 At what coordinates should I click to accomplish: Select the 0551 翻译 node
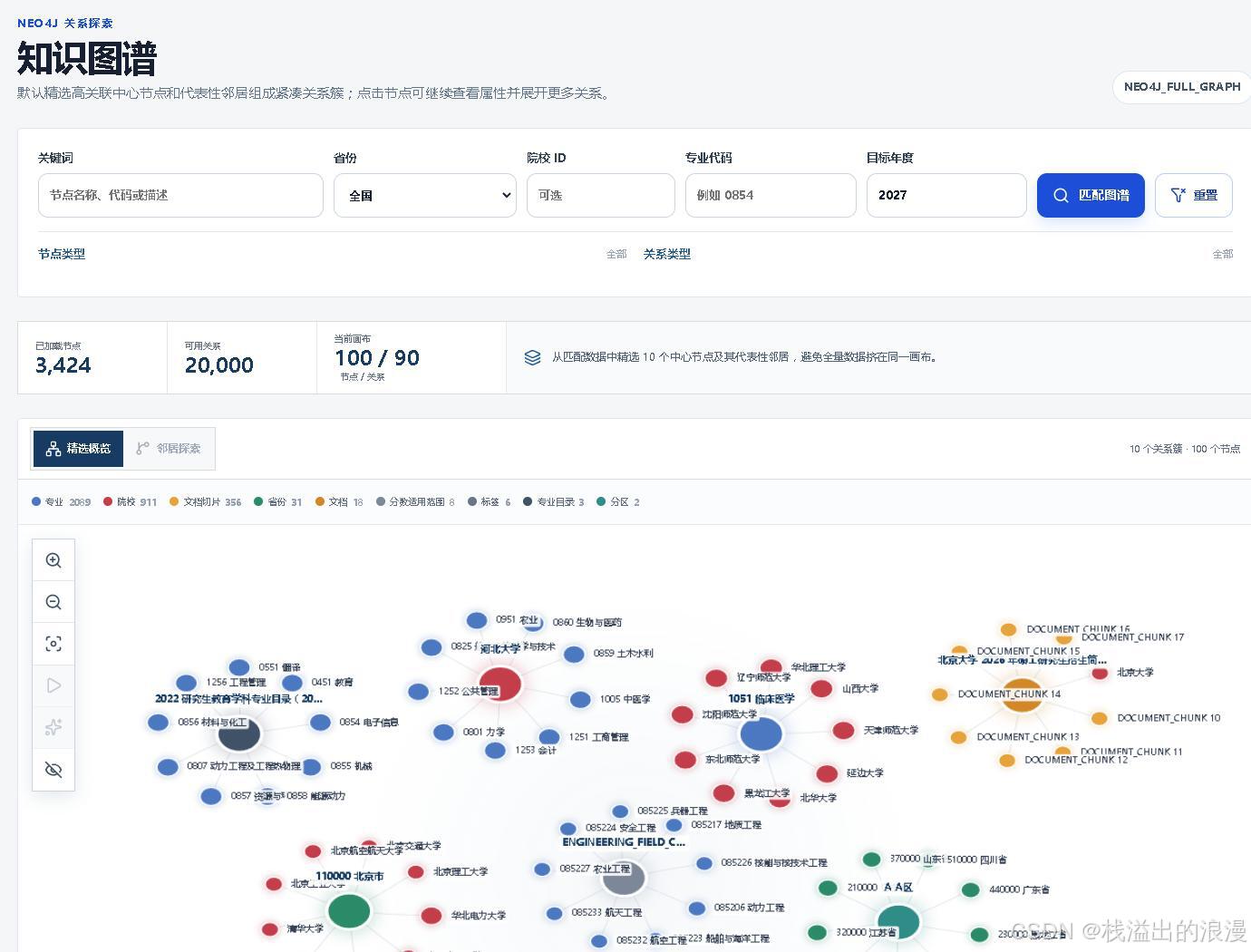coord(239,667)
